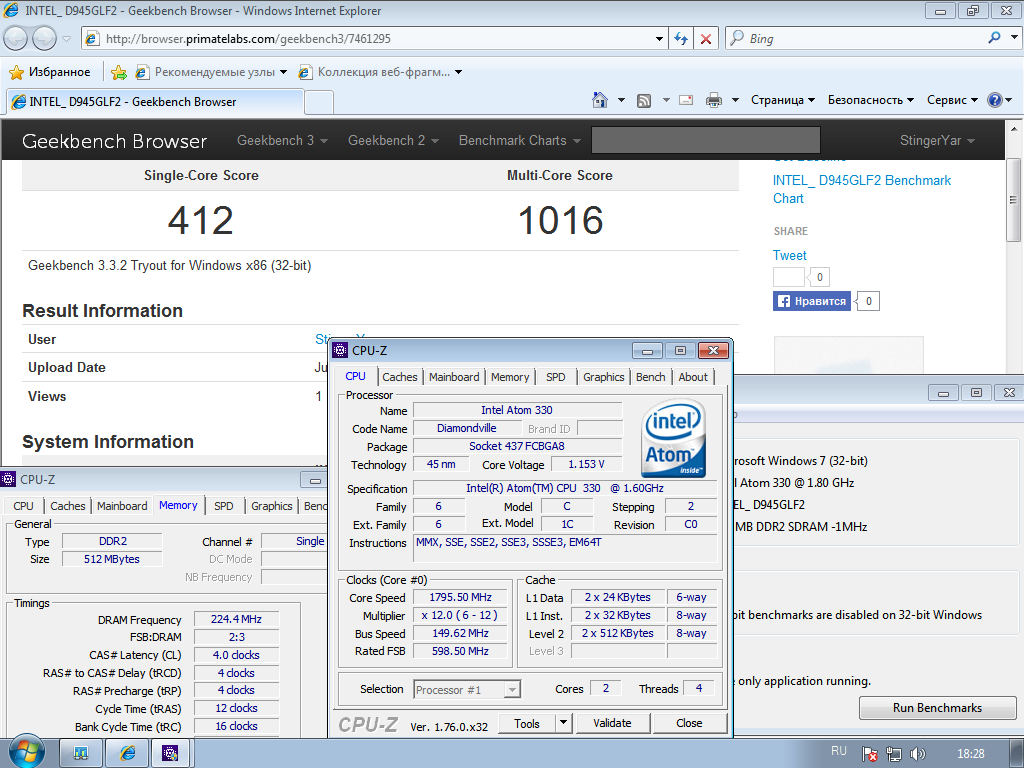Expand the address bar history dropdown
The height and width of the screenshot is (768, 1024).
point(659,39)
